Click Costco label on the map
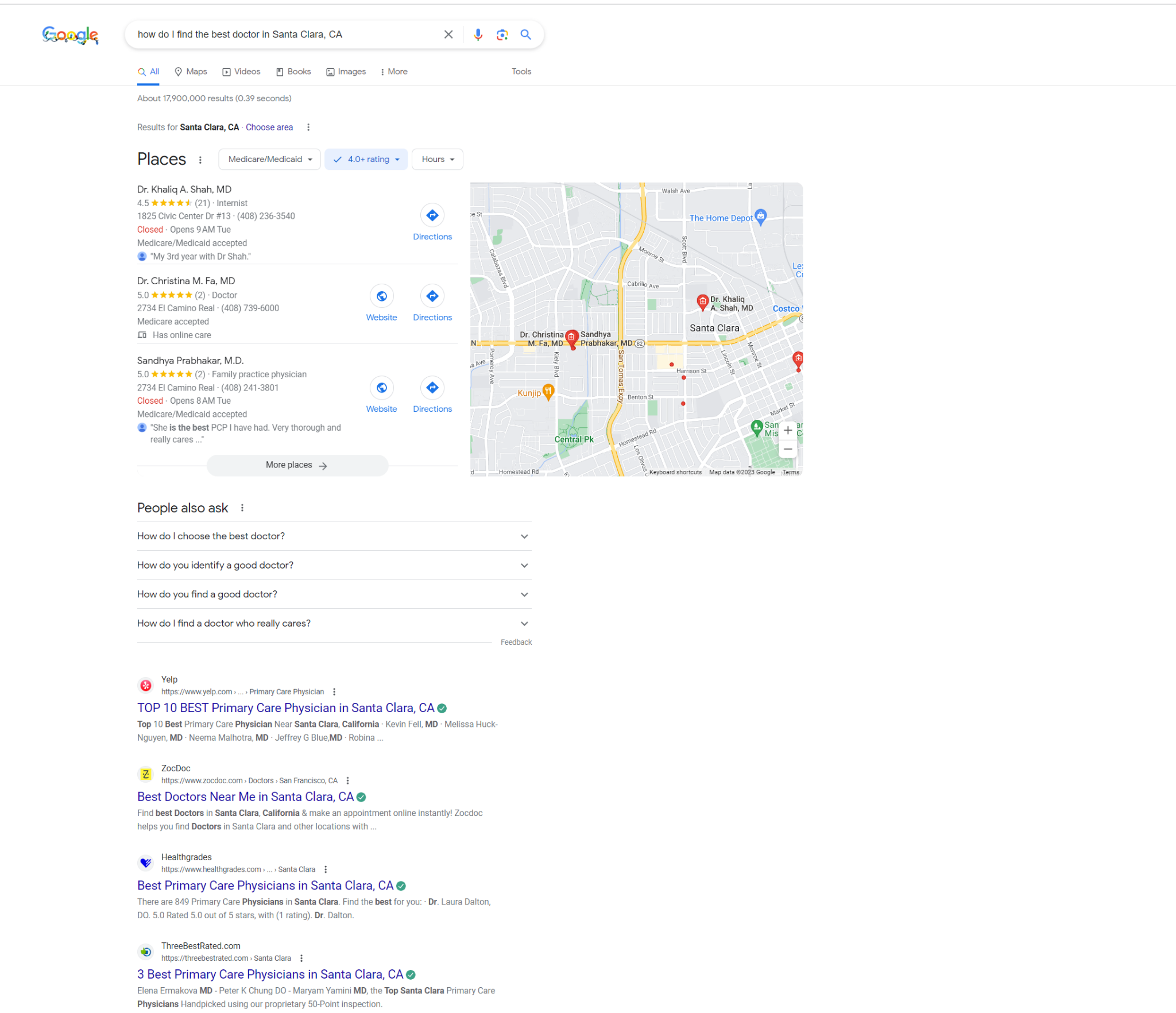 coord(786,309)
